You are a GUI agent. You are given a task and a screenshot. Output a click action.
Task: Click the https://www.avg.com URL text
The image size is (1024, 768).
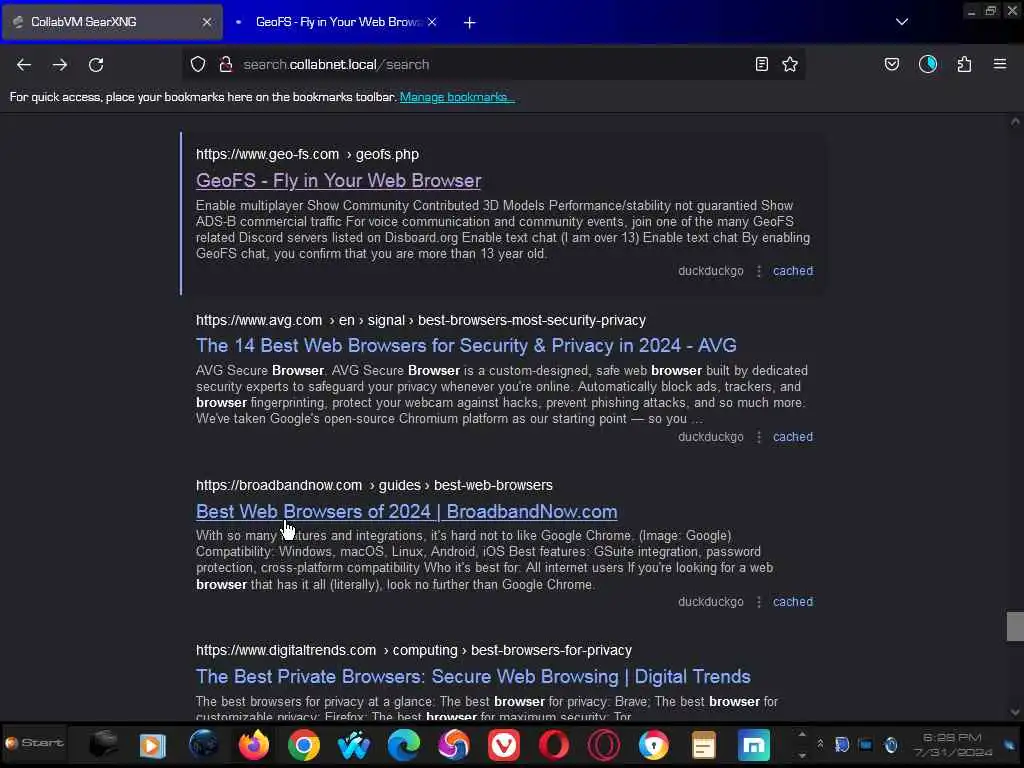tap(259, 321)
